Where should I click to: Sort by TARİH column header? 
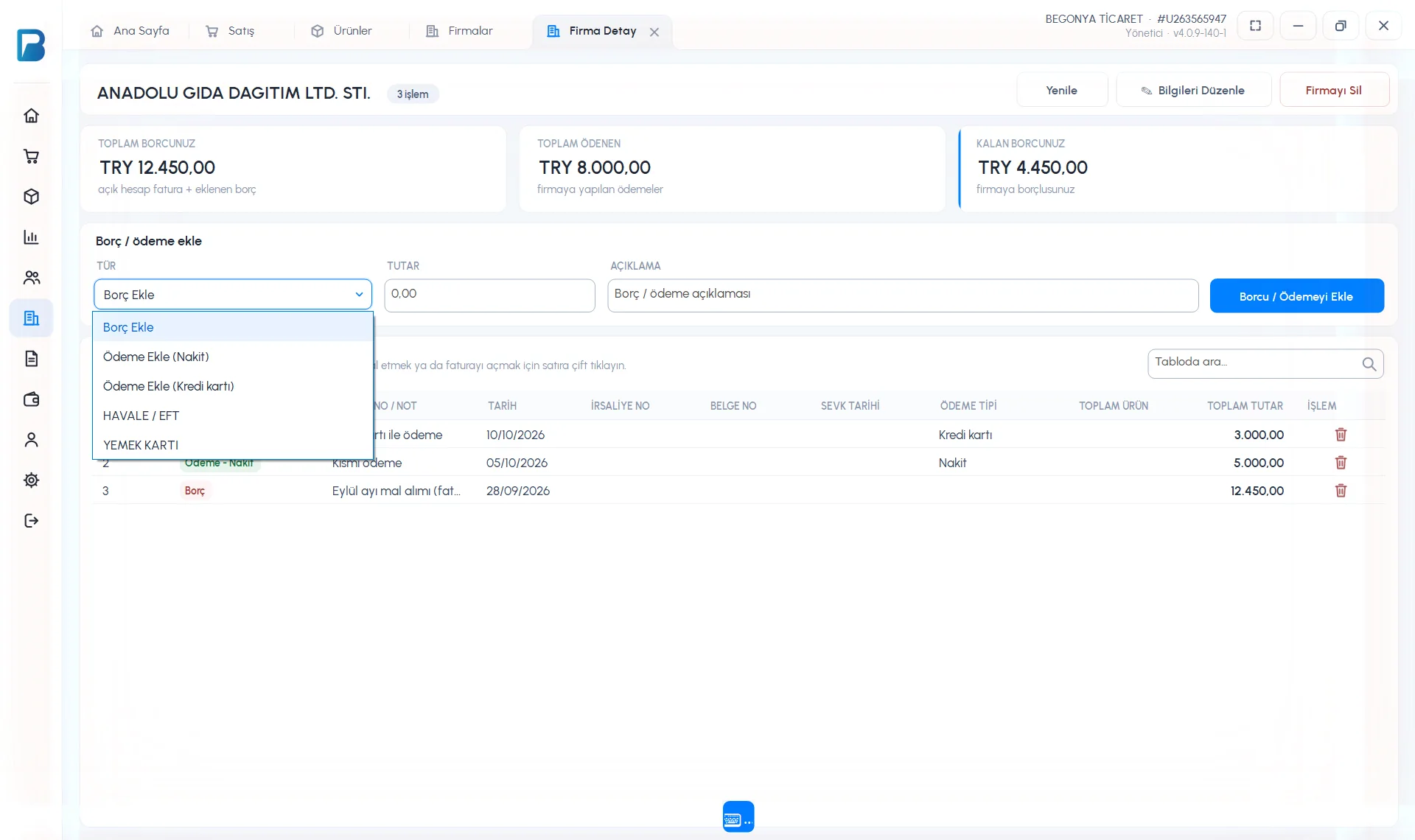[502, 406]
